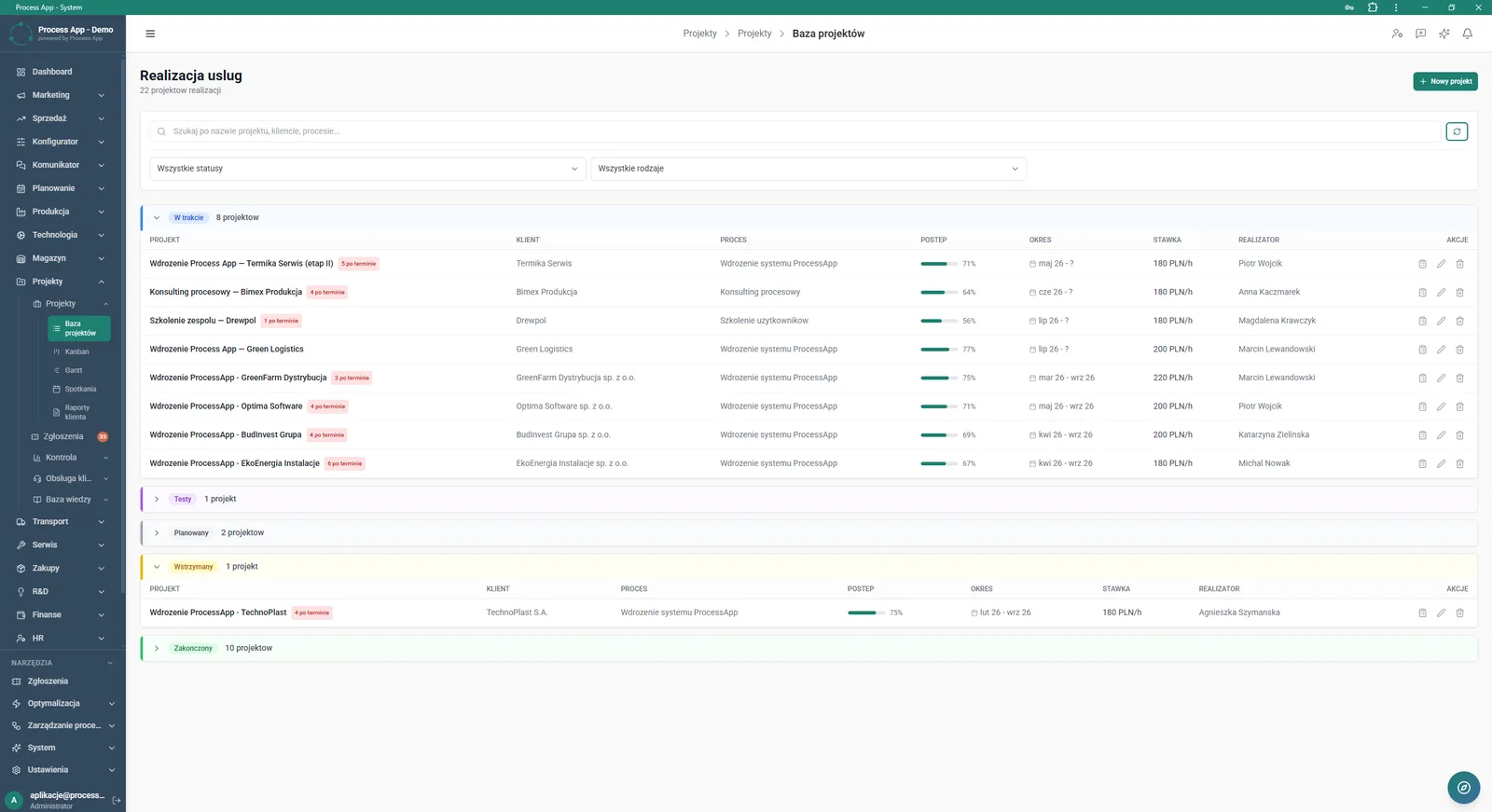This screenshot has width=1492, height=812.
Task: Edit the TechnoPlast project with pencil icon
Action: [1441, 613]
